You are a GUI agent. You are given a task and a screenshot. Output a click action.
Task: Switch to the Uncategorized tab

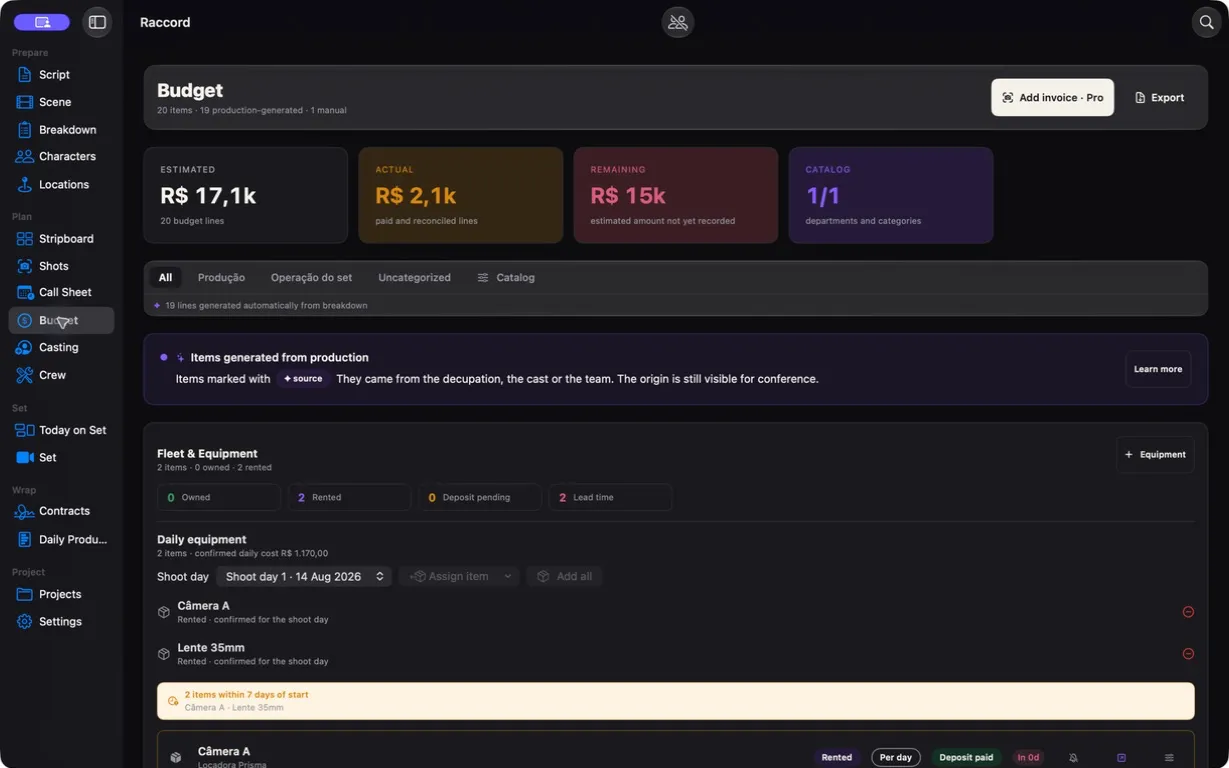coord(414,278)
